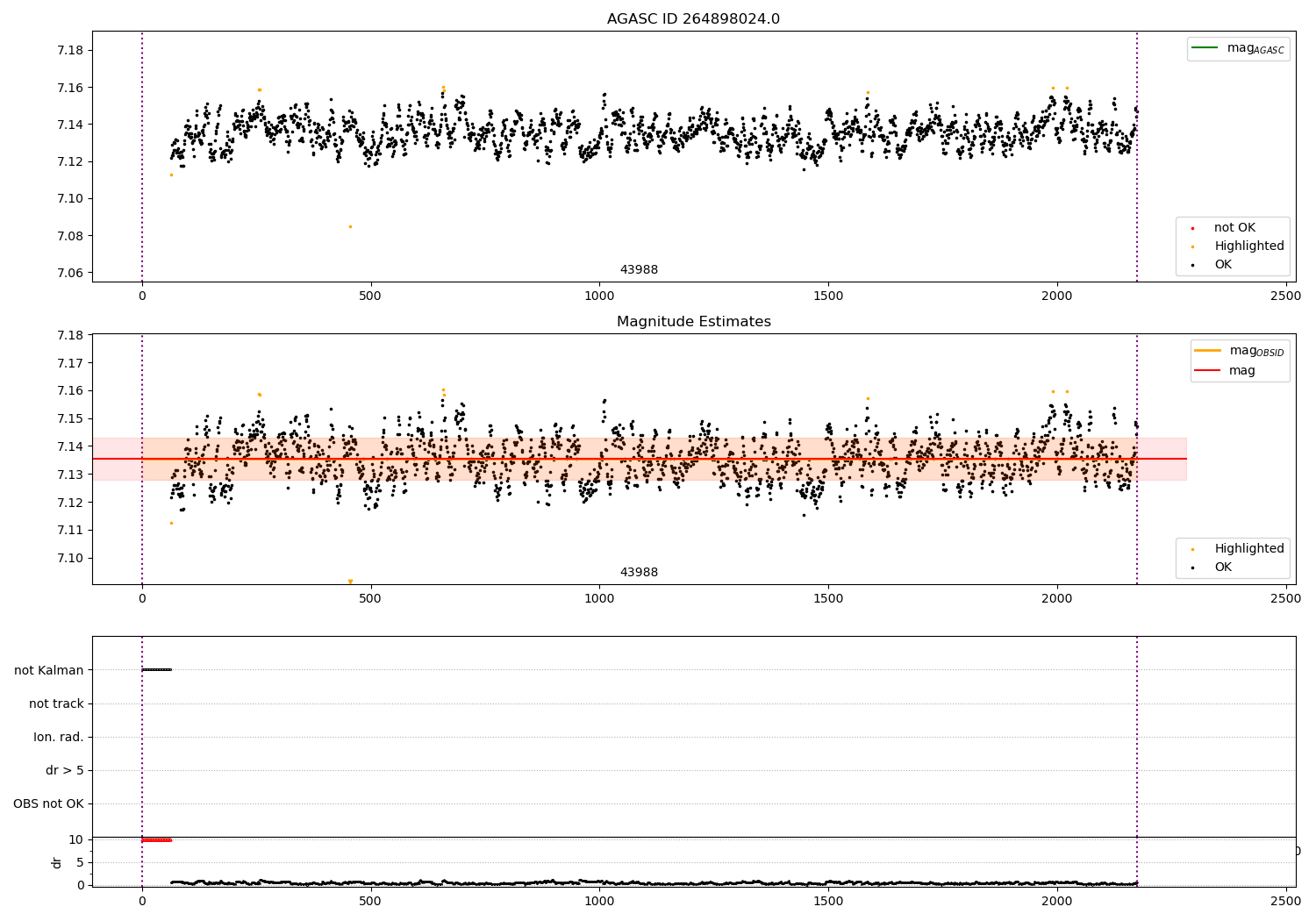Image resolution: width=1316 pixels, height=921 pixels.
Task: Click the 7.15 tick on Magnitude Estimates y-axis
Action: [x=69, y=418]
